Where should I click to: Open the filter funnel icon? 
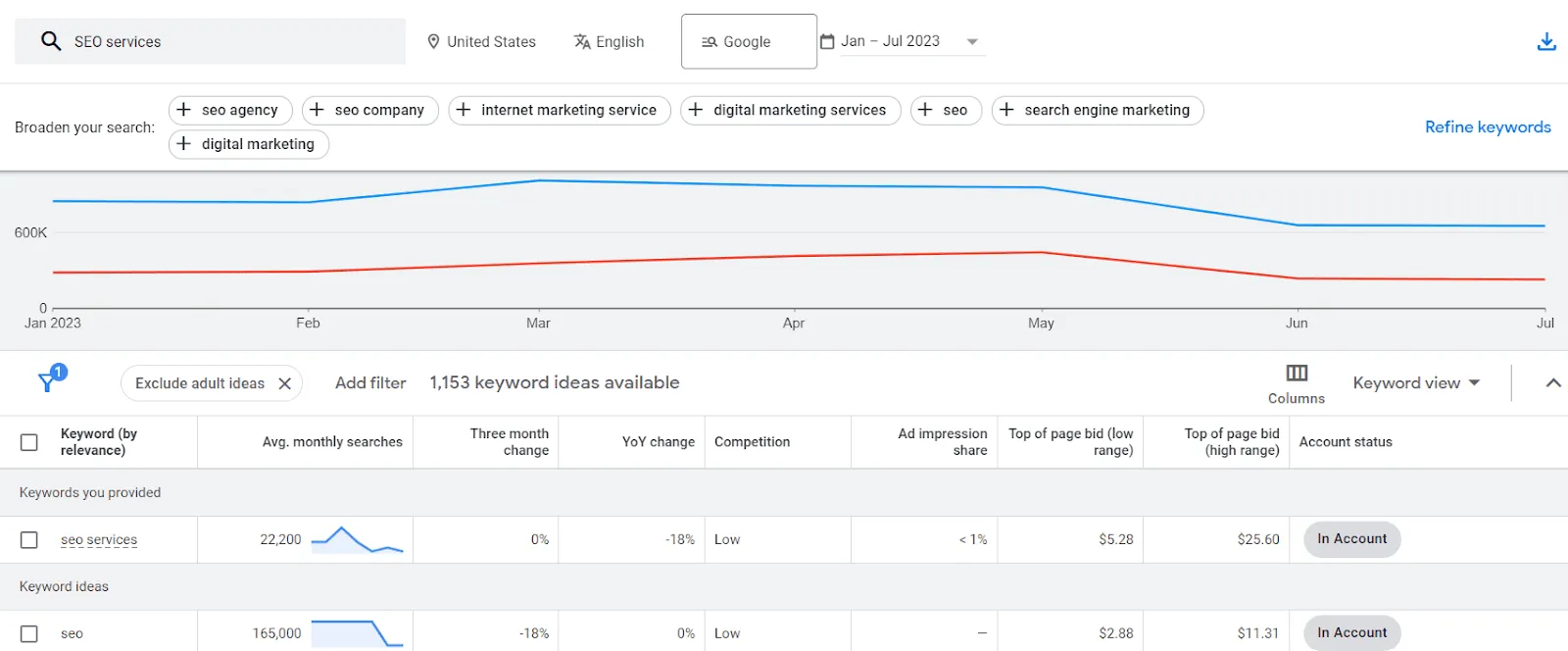tap(47, 381)
